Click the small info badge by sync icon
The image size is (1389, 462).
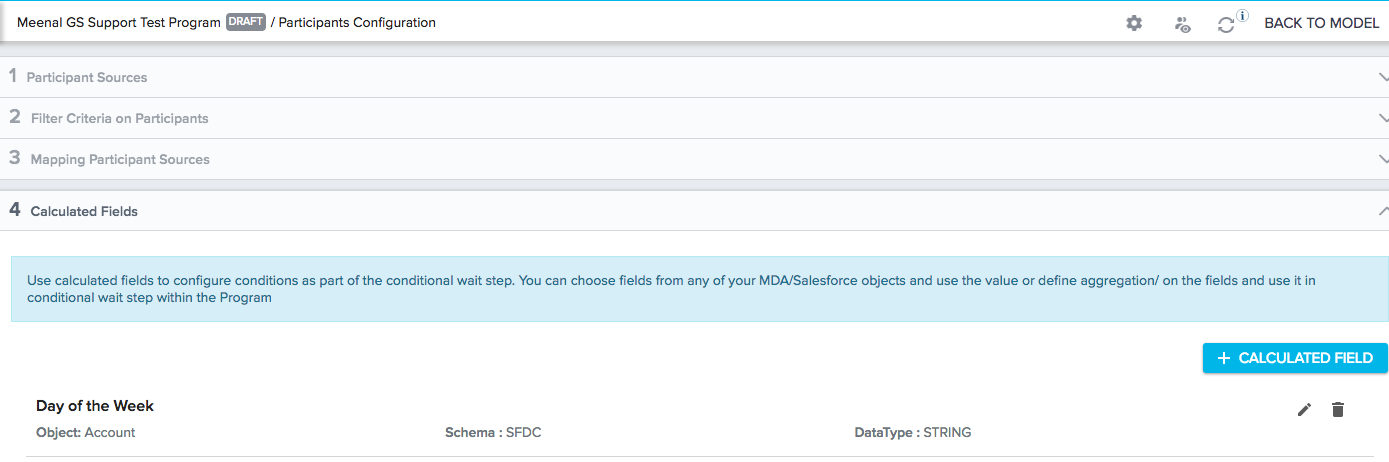pyautogui.click(x=1242, y=15)
